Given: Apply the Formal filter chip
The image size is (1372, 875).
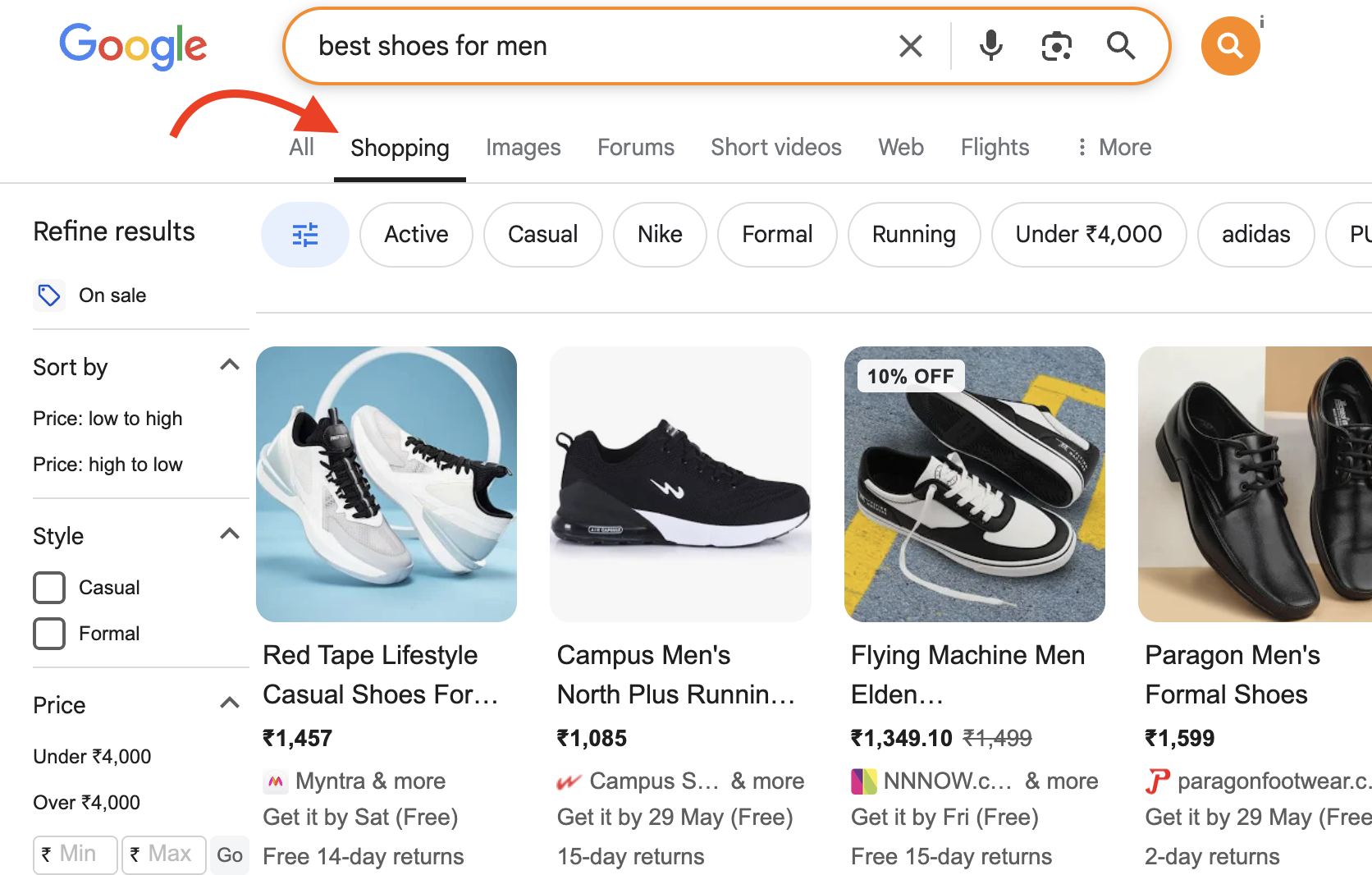Looking at the screenshot, I should [x=777, y=235].
